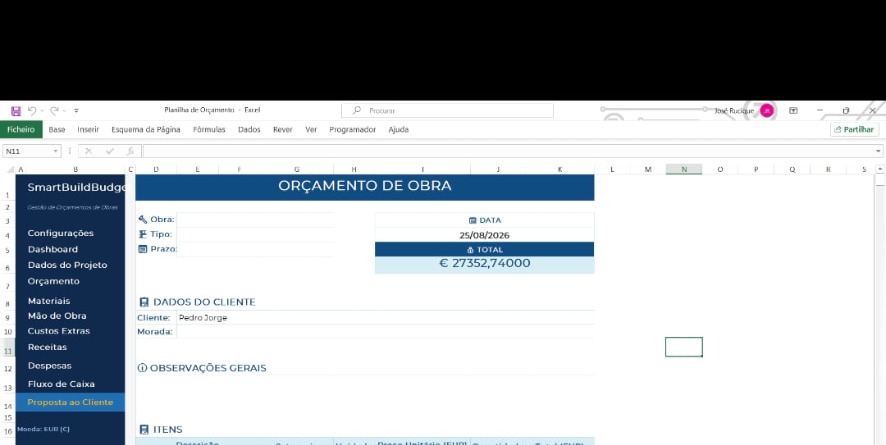Viewport: 886px width, 445px height.
Task: Click the Moeda: EUR (€) label
Action: (44, 429)
